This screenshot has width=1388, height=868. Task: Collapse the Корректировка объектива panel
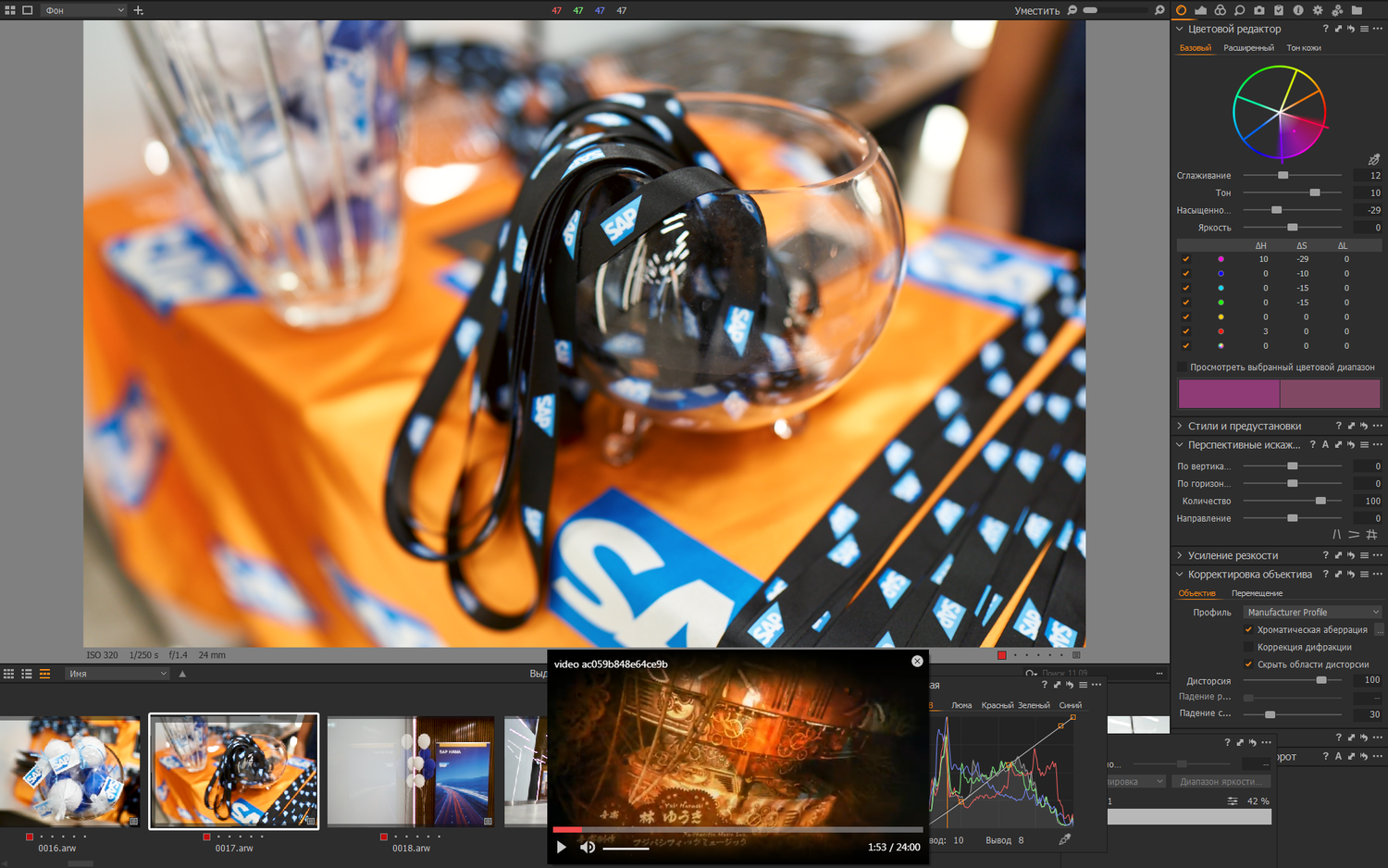pos(1180,575)
